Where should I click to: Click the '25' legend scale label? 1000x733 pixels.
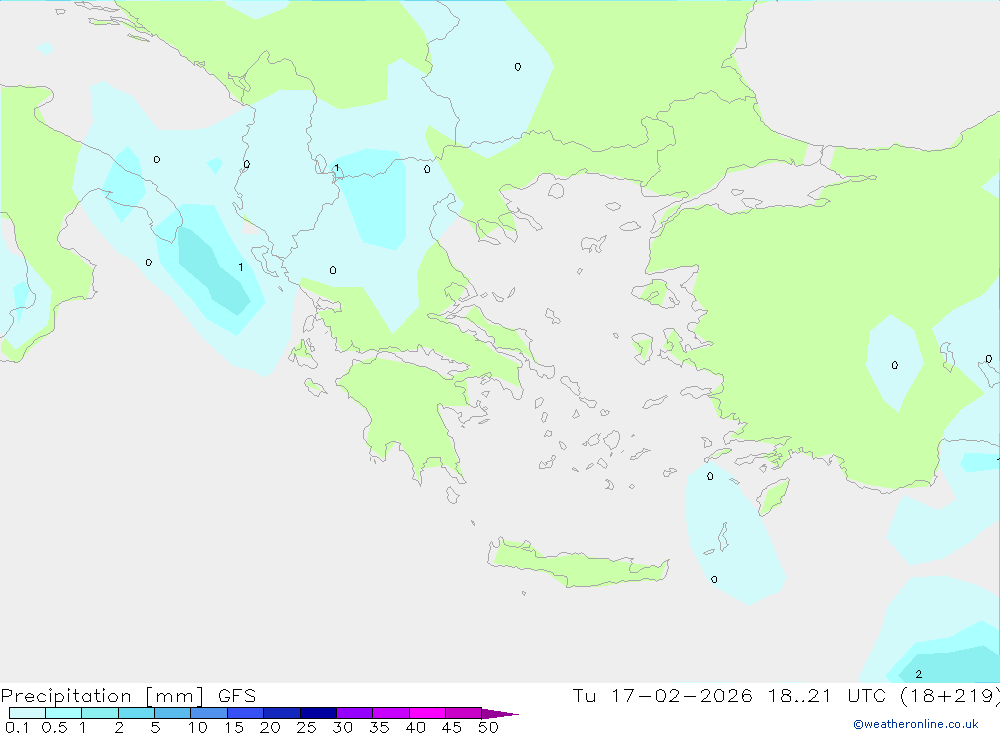307,727
